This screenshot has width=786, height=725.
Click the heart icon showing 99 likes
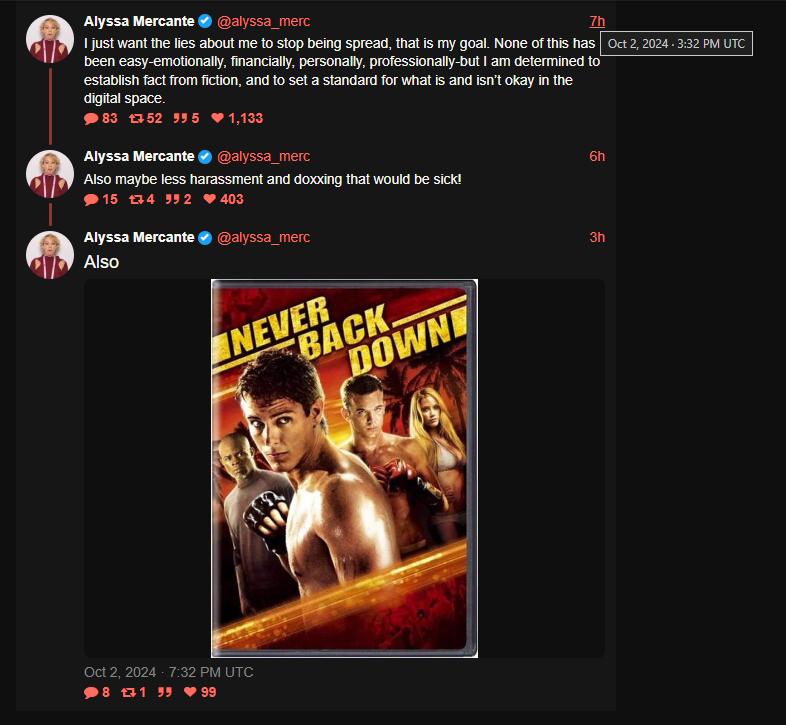tap(190, 692)
